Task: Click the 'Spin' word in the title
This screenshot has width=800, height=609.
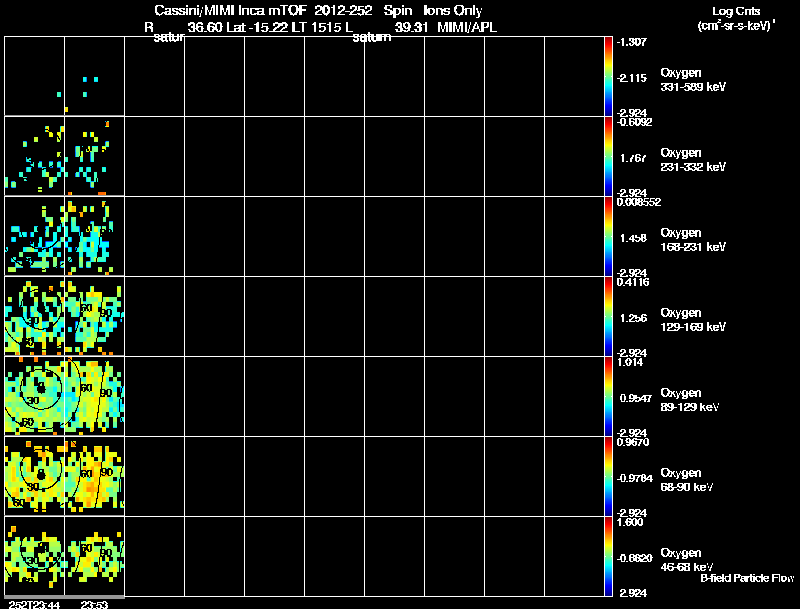Action: [x=397, y=11]
